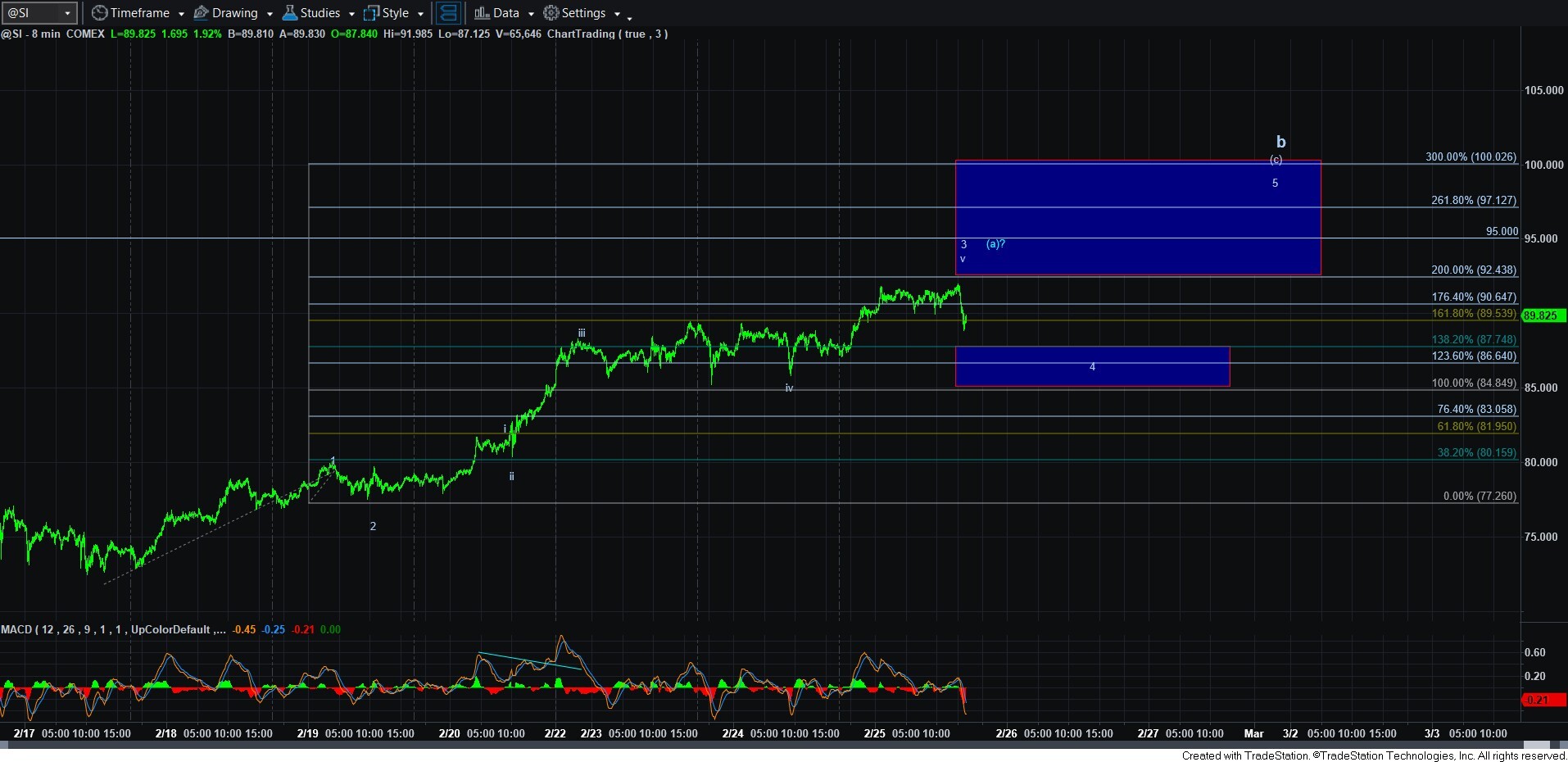Viewport: 1568px width, 762px height.
Task: Click the Studies flask icon
Action: [289, 13]
